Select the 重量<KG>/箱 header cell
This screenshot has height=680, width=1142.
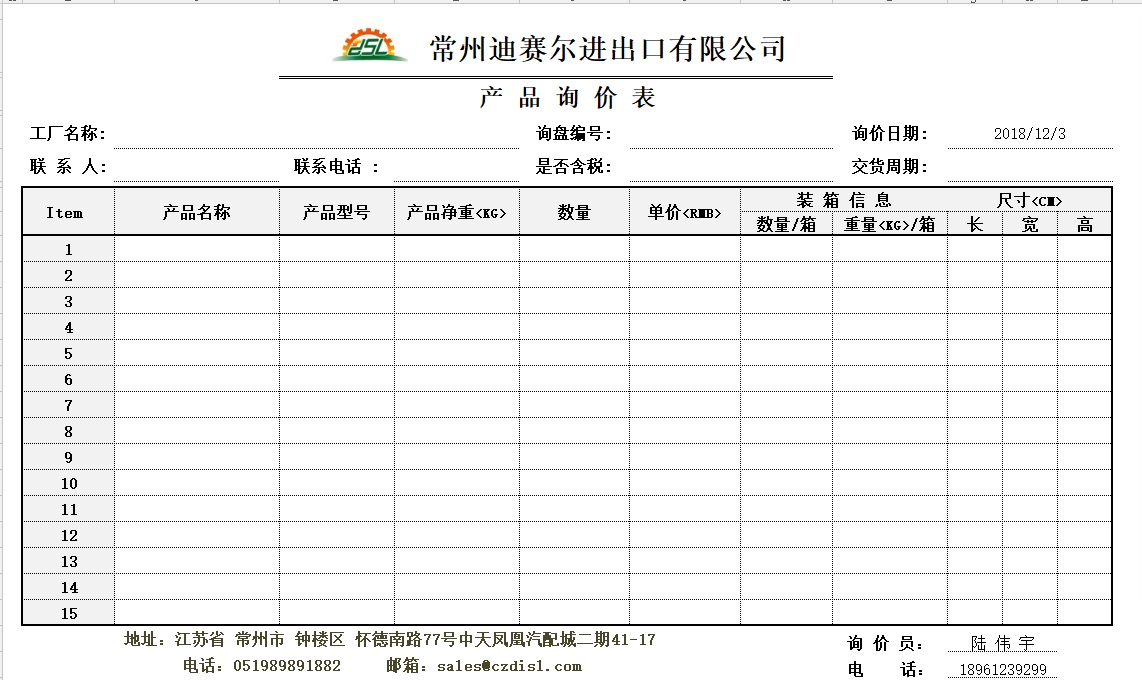[x=889, y=225]
